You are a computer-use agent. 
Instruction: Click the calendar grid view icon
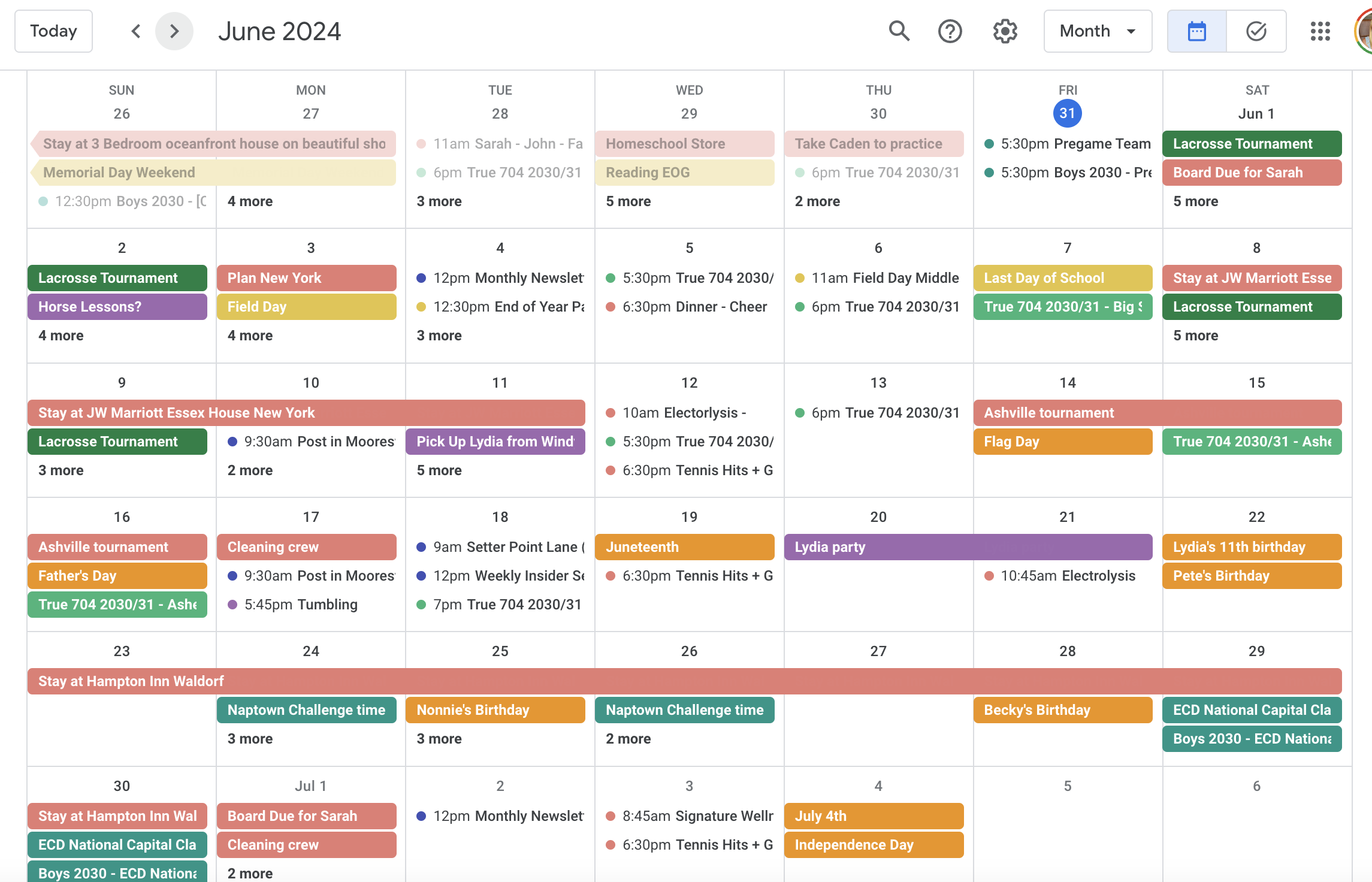click(1197, 31)
